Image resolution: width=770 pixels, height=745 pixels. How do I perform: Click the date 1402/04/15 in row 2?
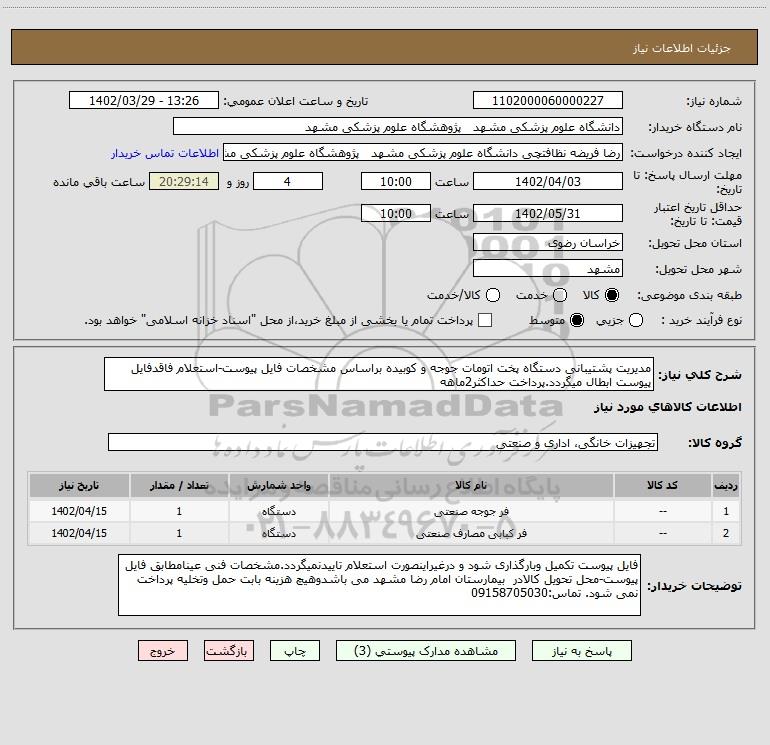tap(79, 533)
